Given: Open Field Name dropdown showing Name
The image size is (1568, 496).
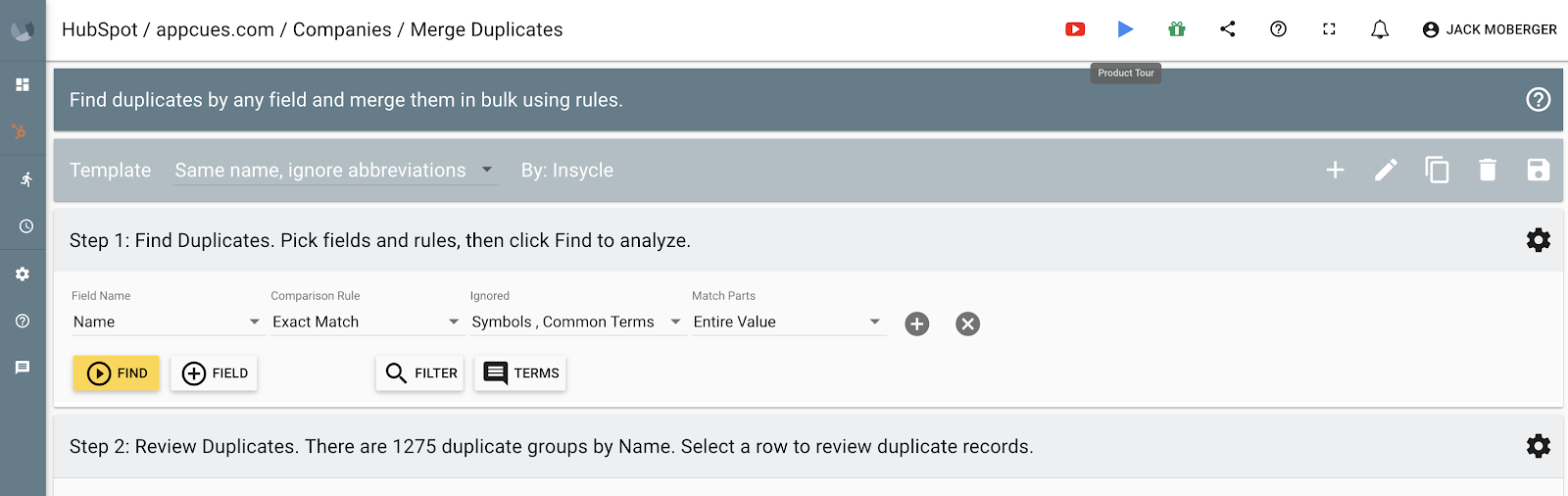Looking at the screenshot, I should [x=167, y=322].
